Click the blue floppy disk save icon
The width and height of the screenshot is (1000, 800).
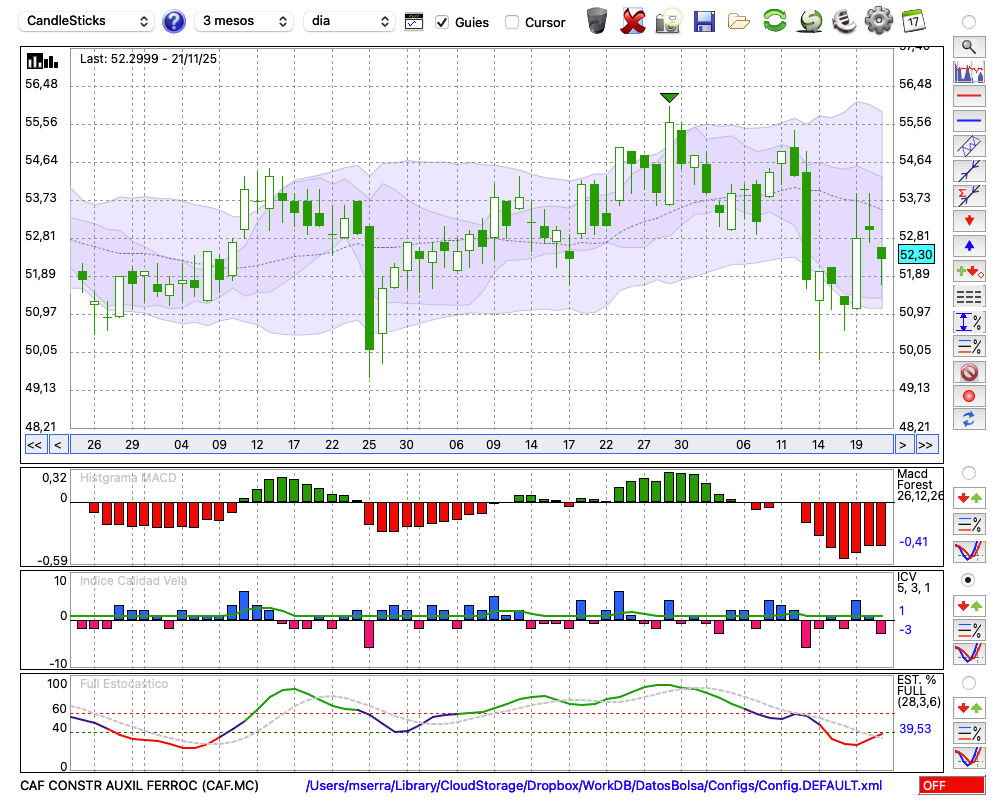point(704,20)
